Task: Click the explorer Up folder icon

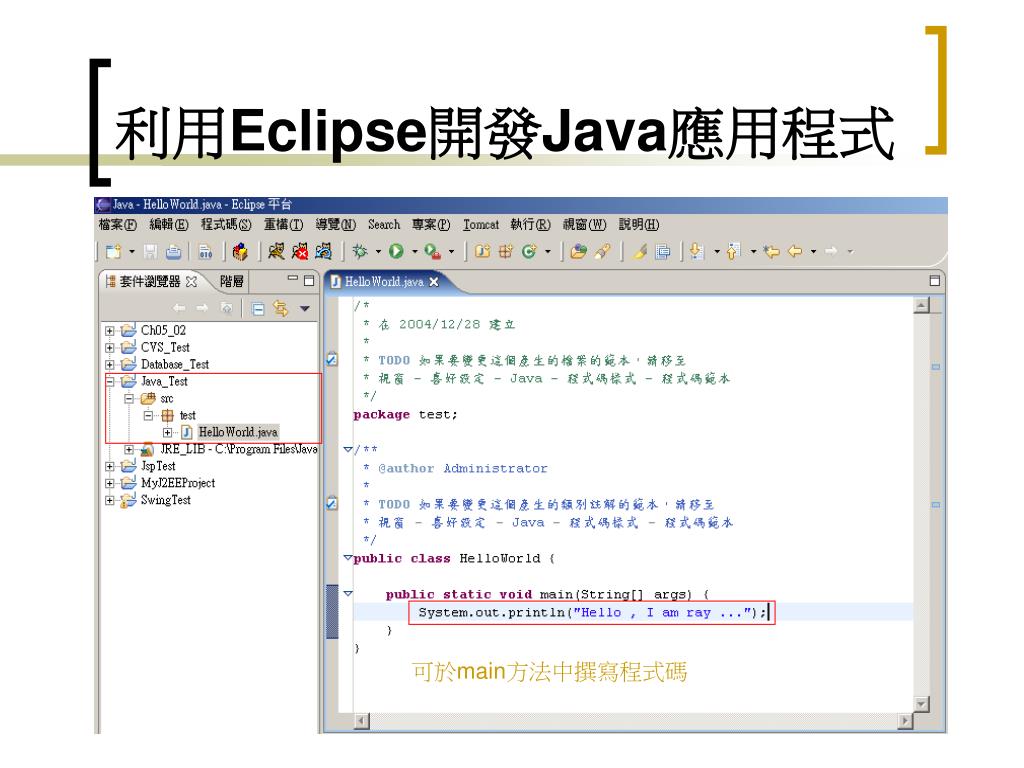Action: click(x=227, y=308)
